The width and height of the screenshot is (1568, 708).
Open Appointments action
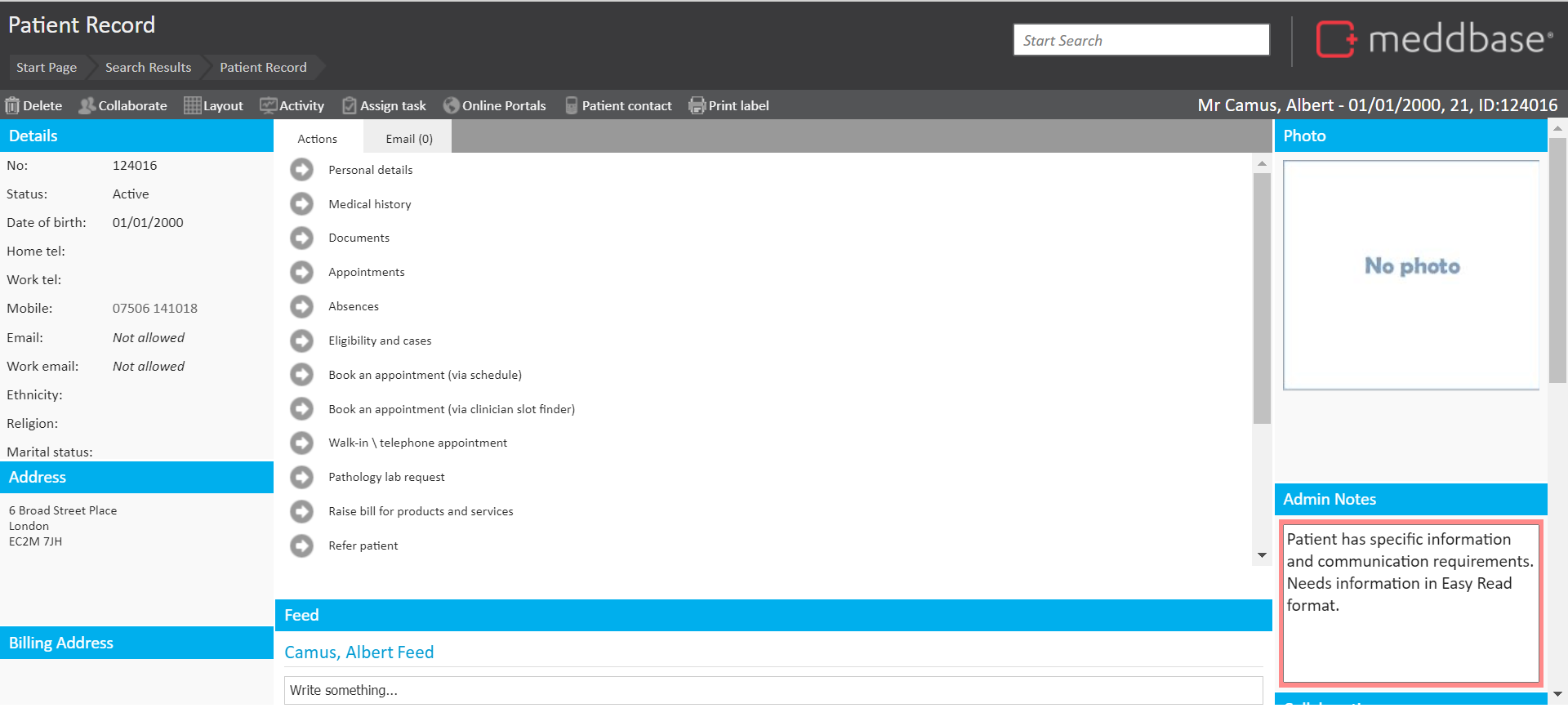click(367, 272)
